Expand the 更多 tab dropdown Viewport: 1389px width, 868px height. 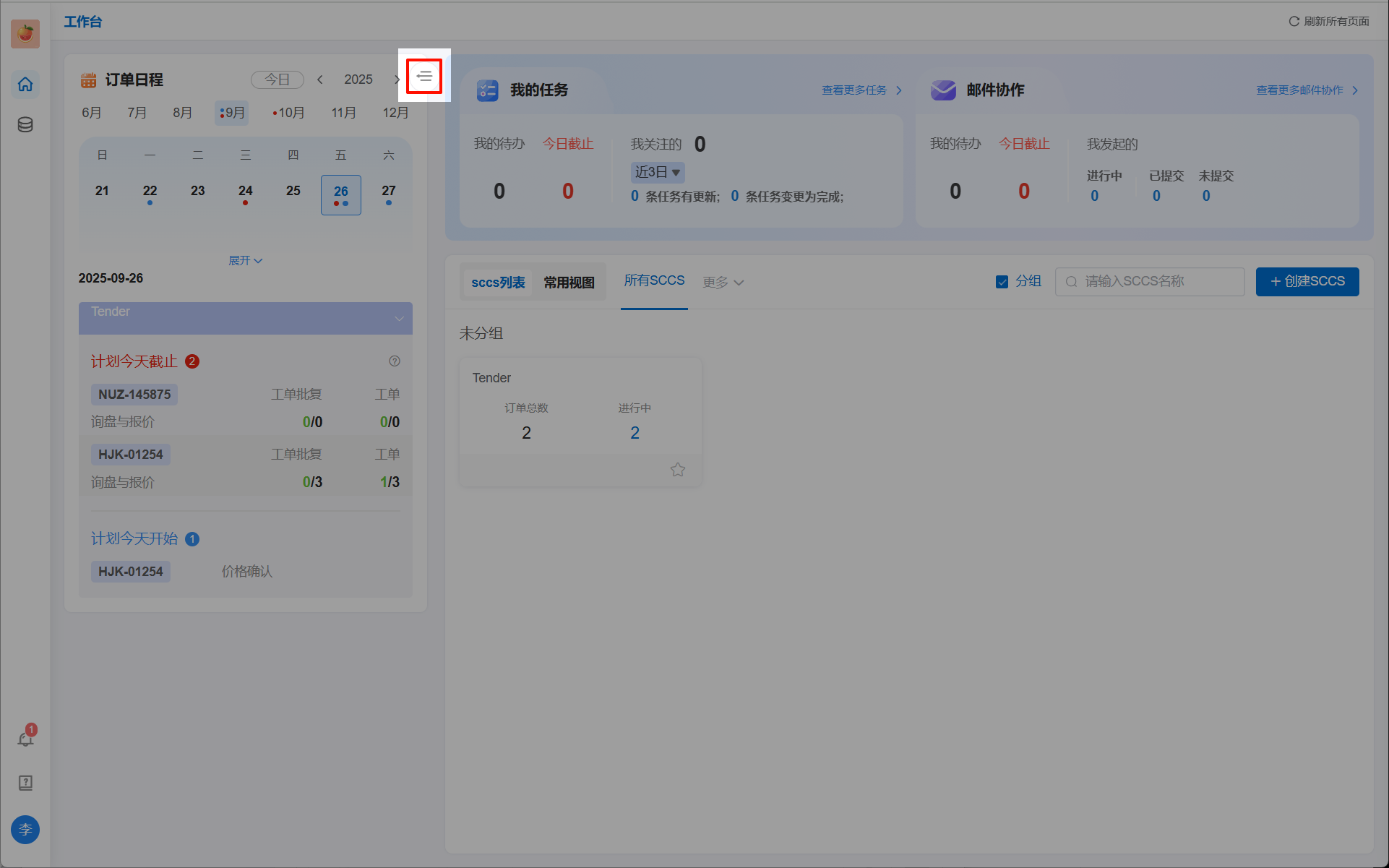(x=723, y=283)
